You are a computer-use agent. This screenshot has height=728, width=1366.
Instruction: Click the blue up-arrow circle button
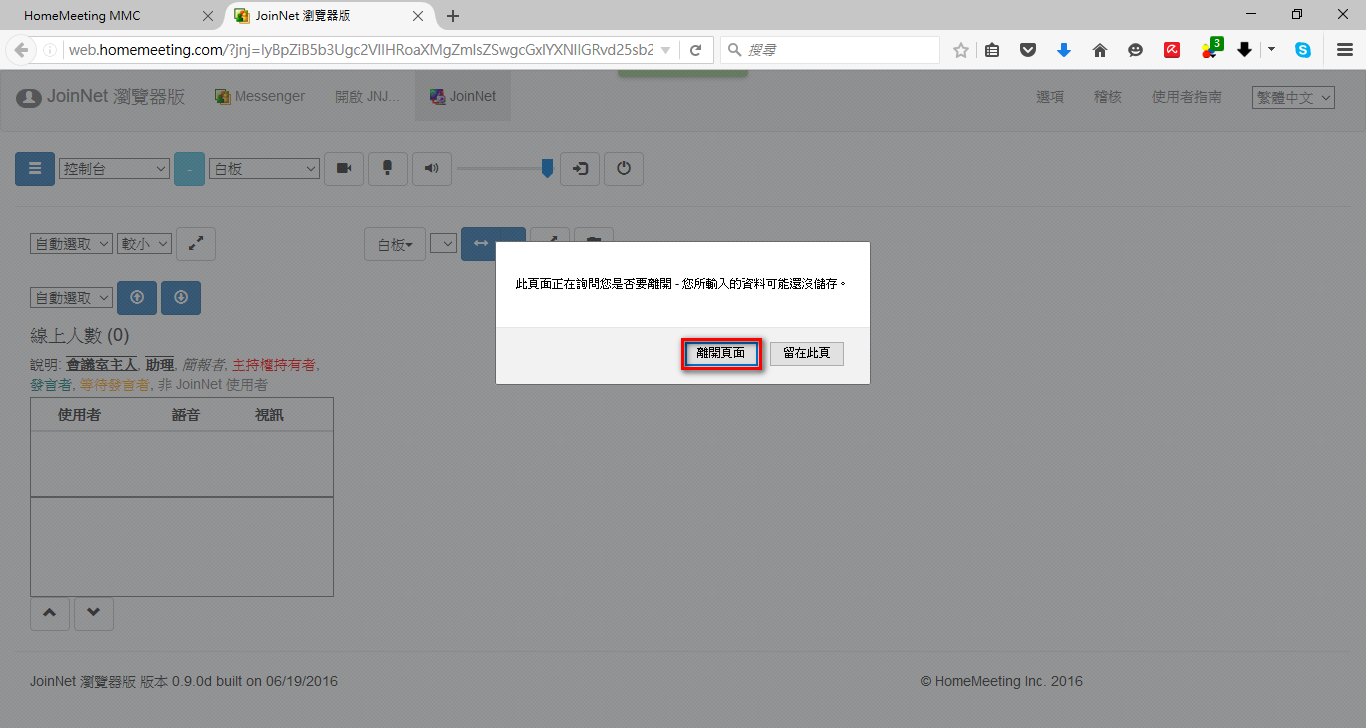pos(137,297)
